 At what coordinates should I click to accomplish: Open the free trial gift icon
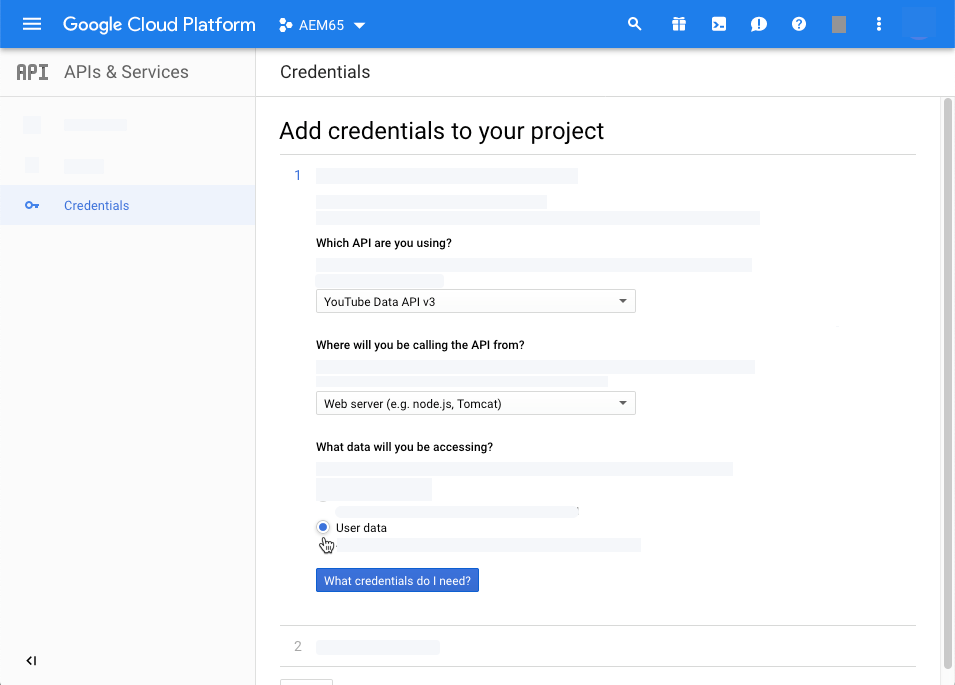click(679, 24)
